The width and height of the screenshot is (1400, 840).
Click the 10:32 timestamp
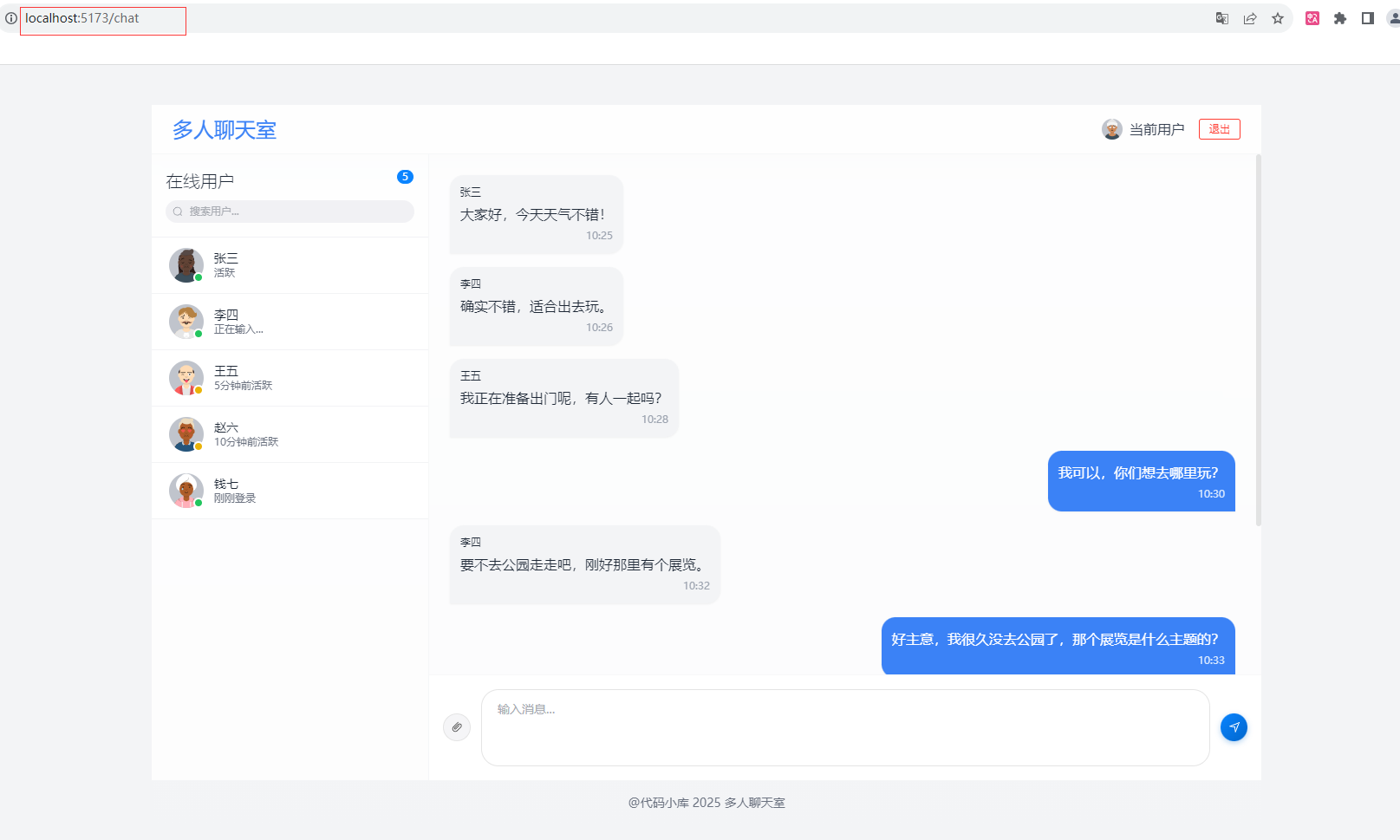696,586
